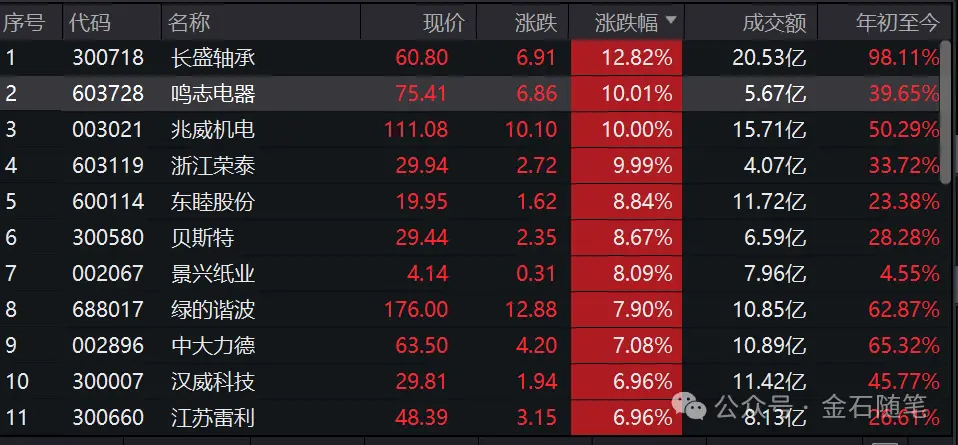Click the 涨跌 column header
The width and height of the screenshot is (958, 445).
coord(535,22)
